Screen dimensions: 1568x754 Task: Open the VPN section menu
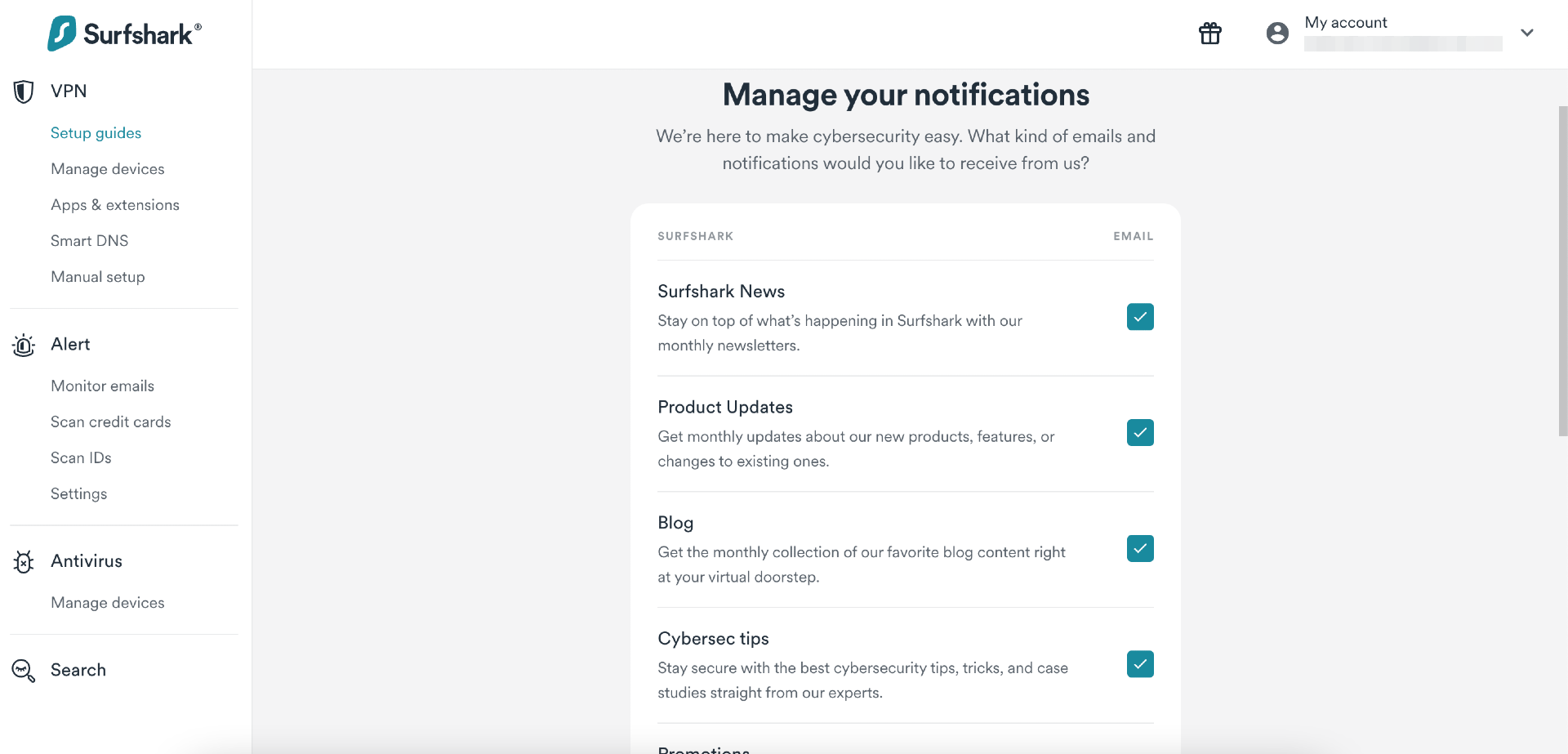(68, 91)
